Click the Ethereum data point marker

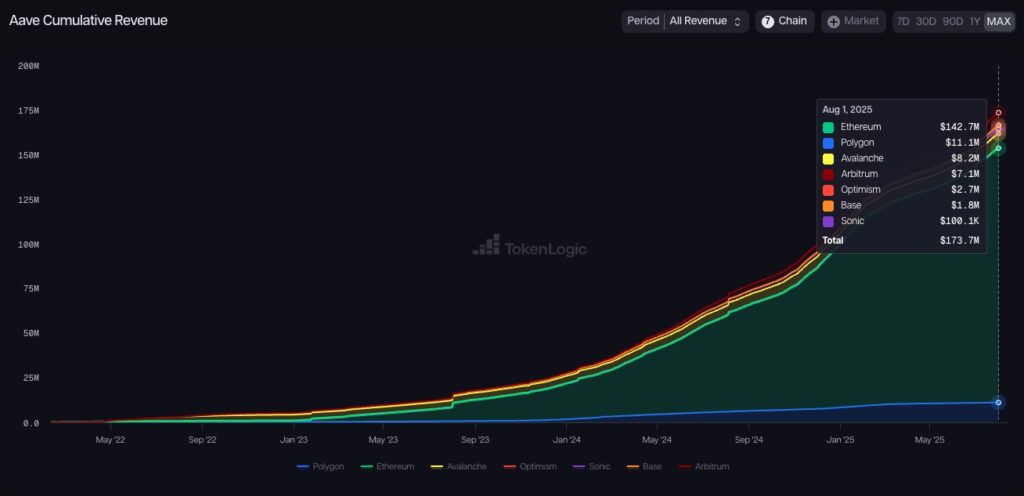[x=998, y=148]
